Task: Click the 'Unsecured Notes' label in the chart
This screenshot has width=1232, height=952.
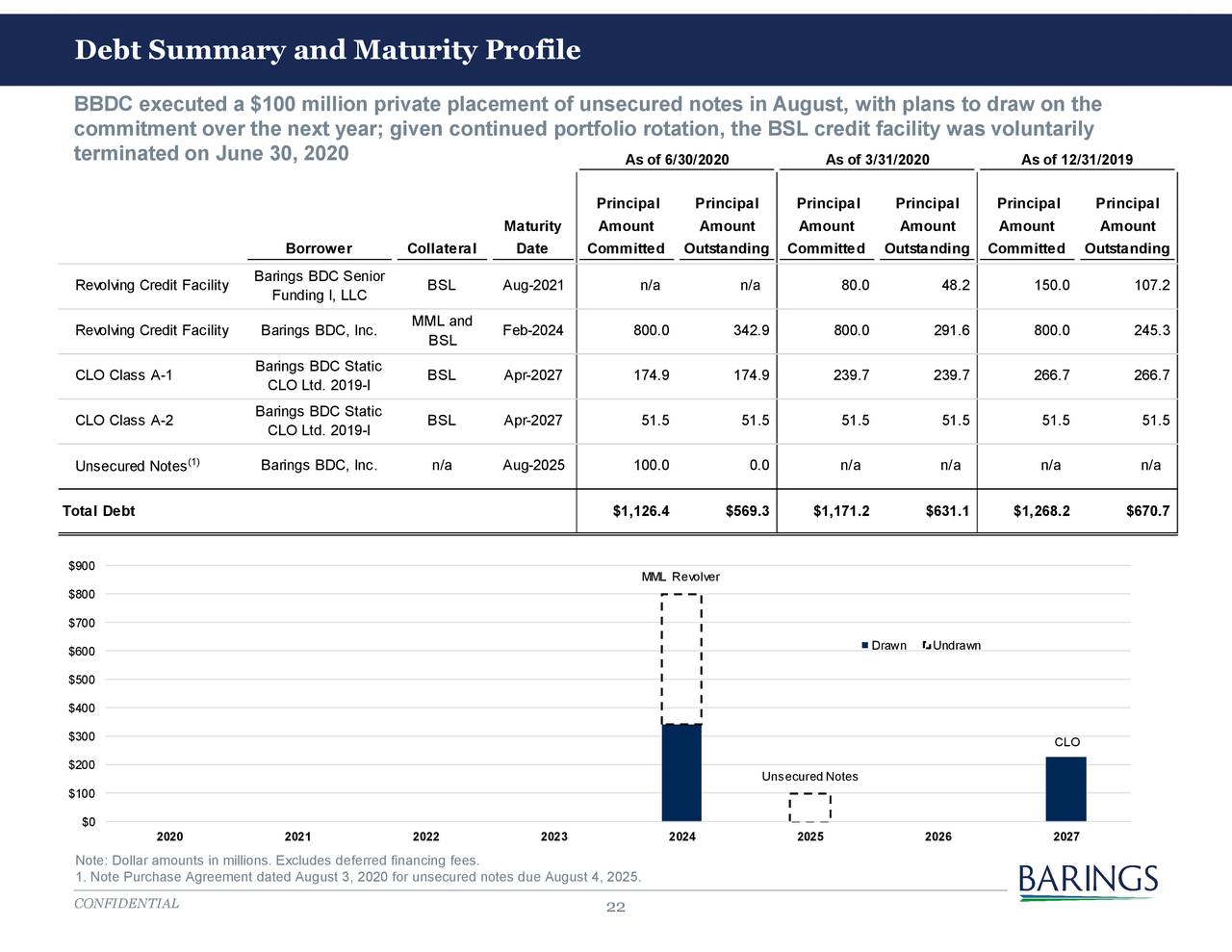Action: pos(809,776)
